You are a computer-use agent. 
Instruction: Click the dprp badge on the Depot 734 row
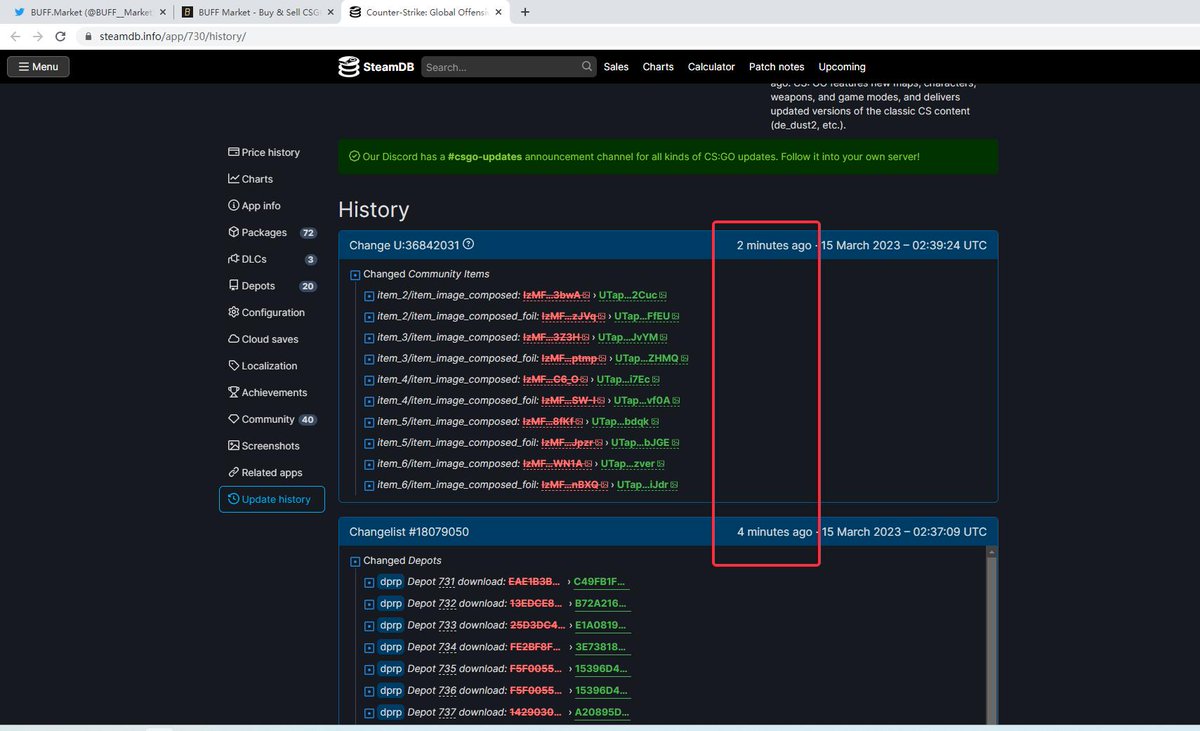[391, 647]
